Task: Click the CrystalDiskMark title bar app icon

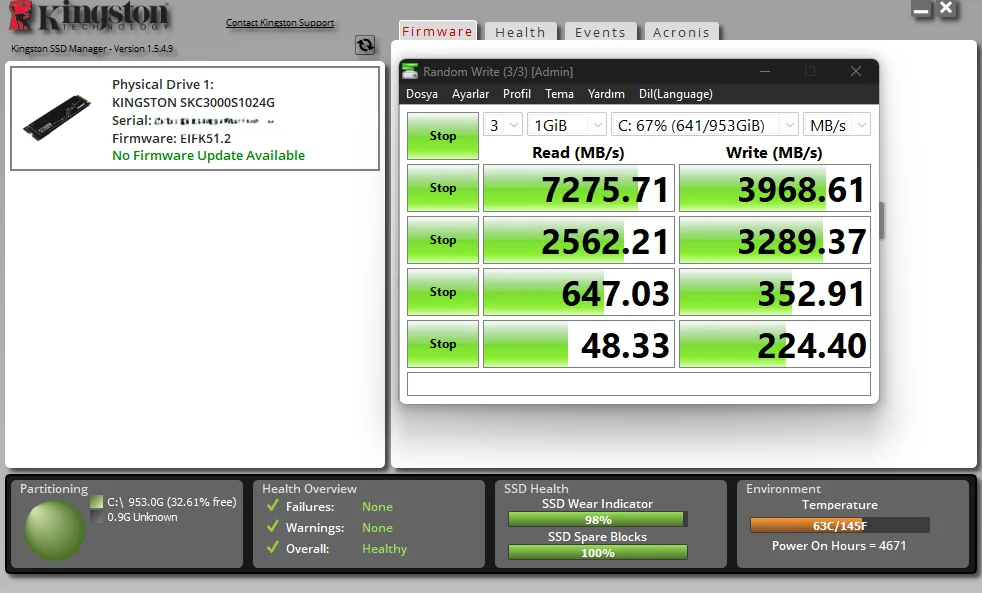Action: click(x=410, y=71)
